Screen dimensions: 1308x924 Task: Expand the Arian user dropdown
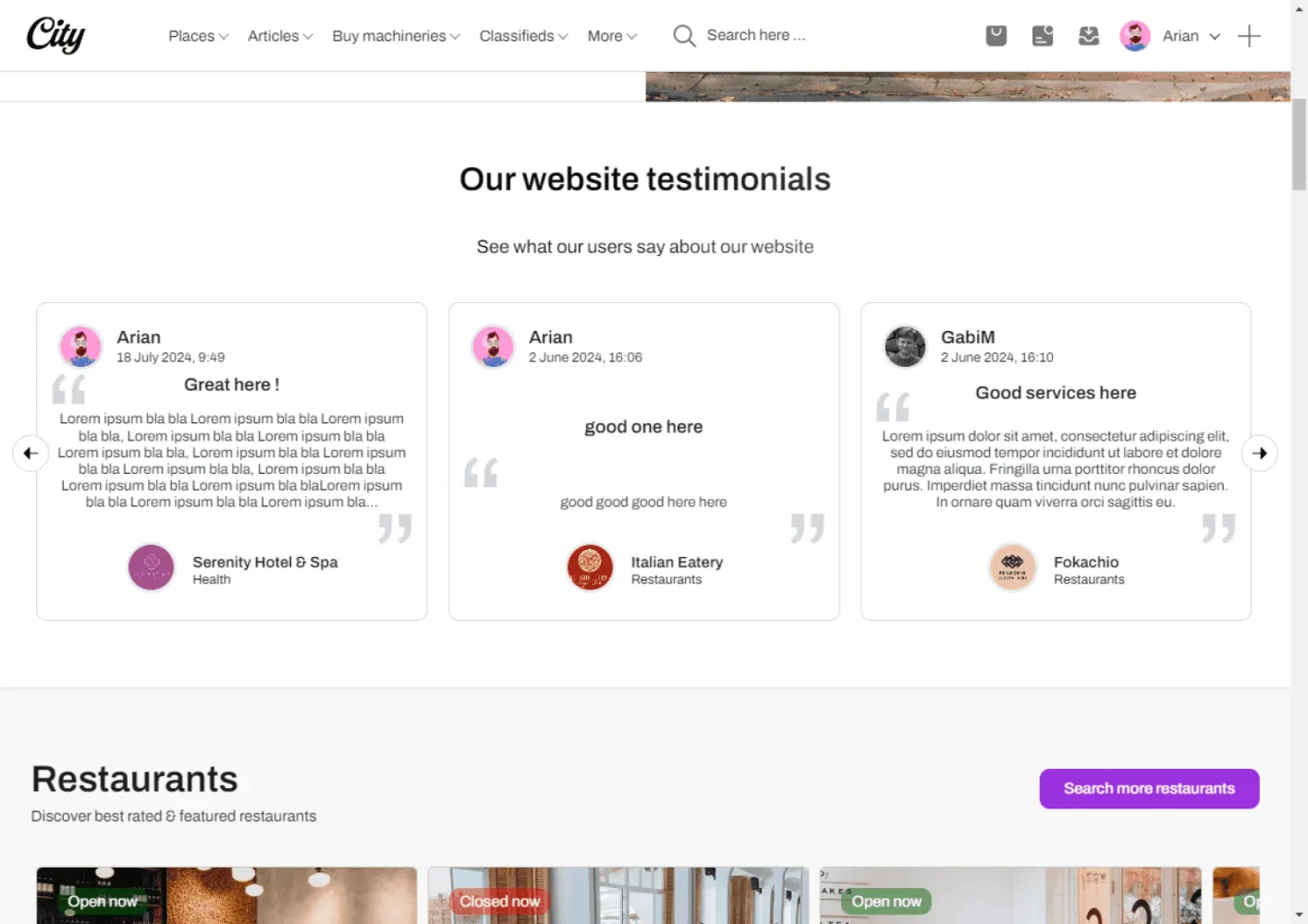point(1192,36)
